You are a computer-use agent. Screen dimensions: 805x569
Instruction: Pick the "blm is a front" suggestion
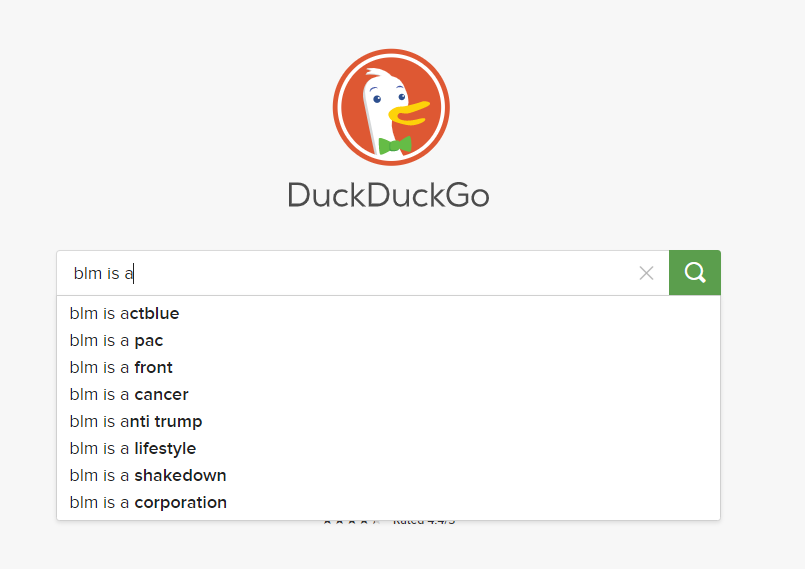(x=121, y=367)
